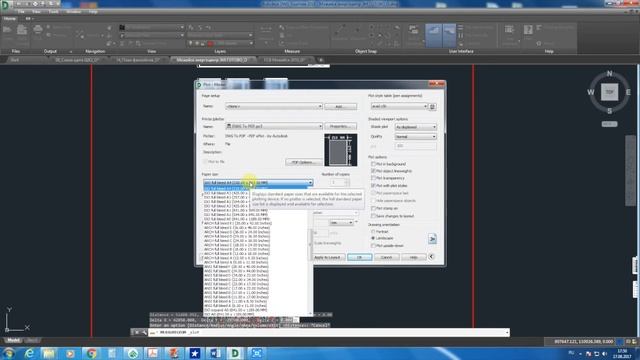Click the ViewCube North compass letter
The image size is (640, 360).
(x=609, y=73)
